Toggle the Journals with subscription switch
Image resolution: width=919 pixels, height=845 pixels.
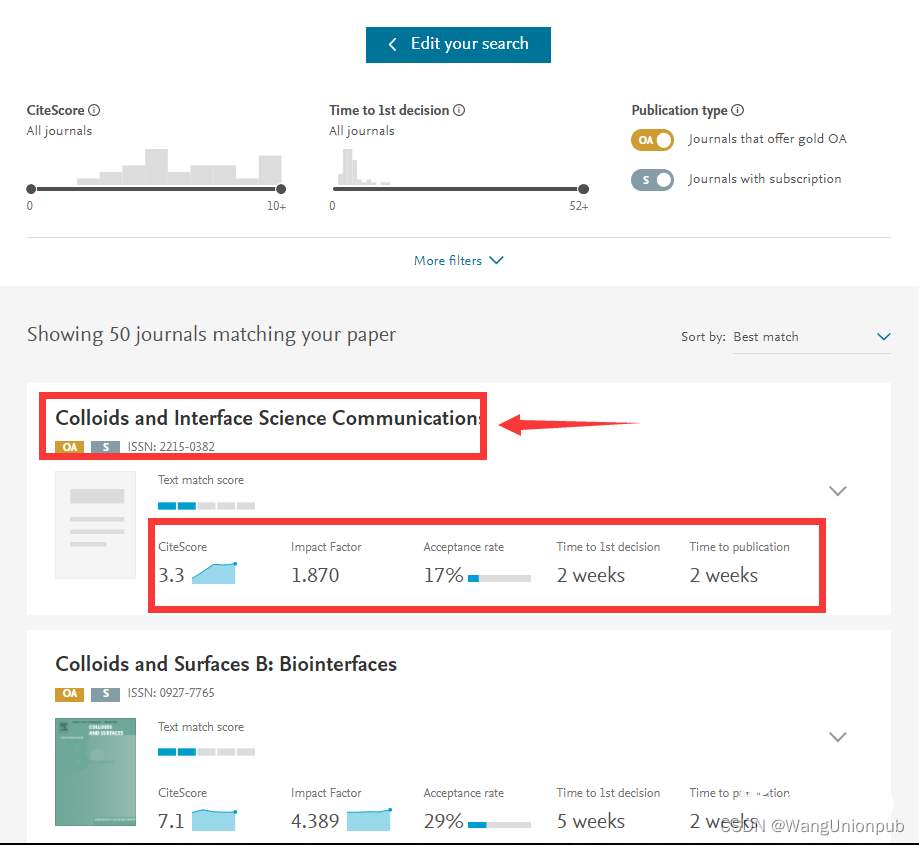[652, 180]
